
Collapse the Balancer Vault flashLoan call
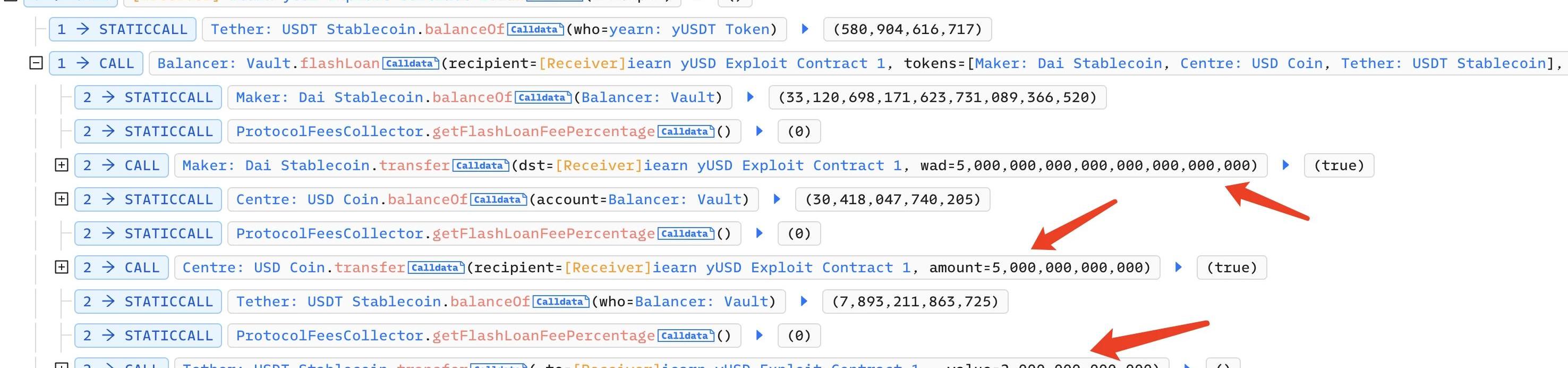(36, 63)
